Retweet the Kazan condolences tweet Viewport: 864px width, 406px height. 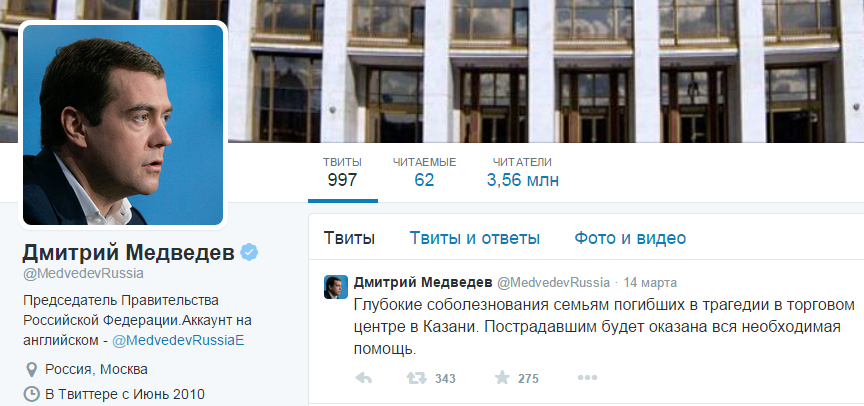[x=416, y=378]
